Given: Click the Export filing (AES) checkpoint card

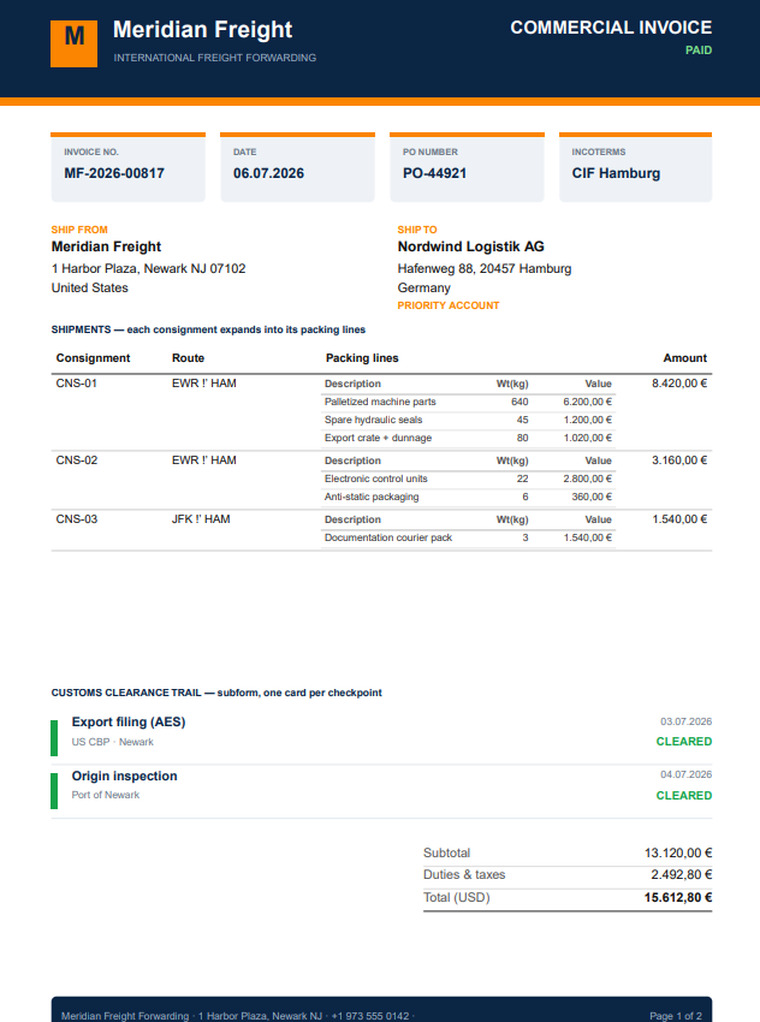Looking at the screenshot, I should (x=381, y=737).
